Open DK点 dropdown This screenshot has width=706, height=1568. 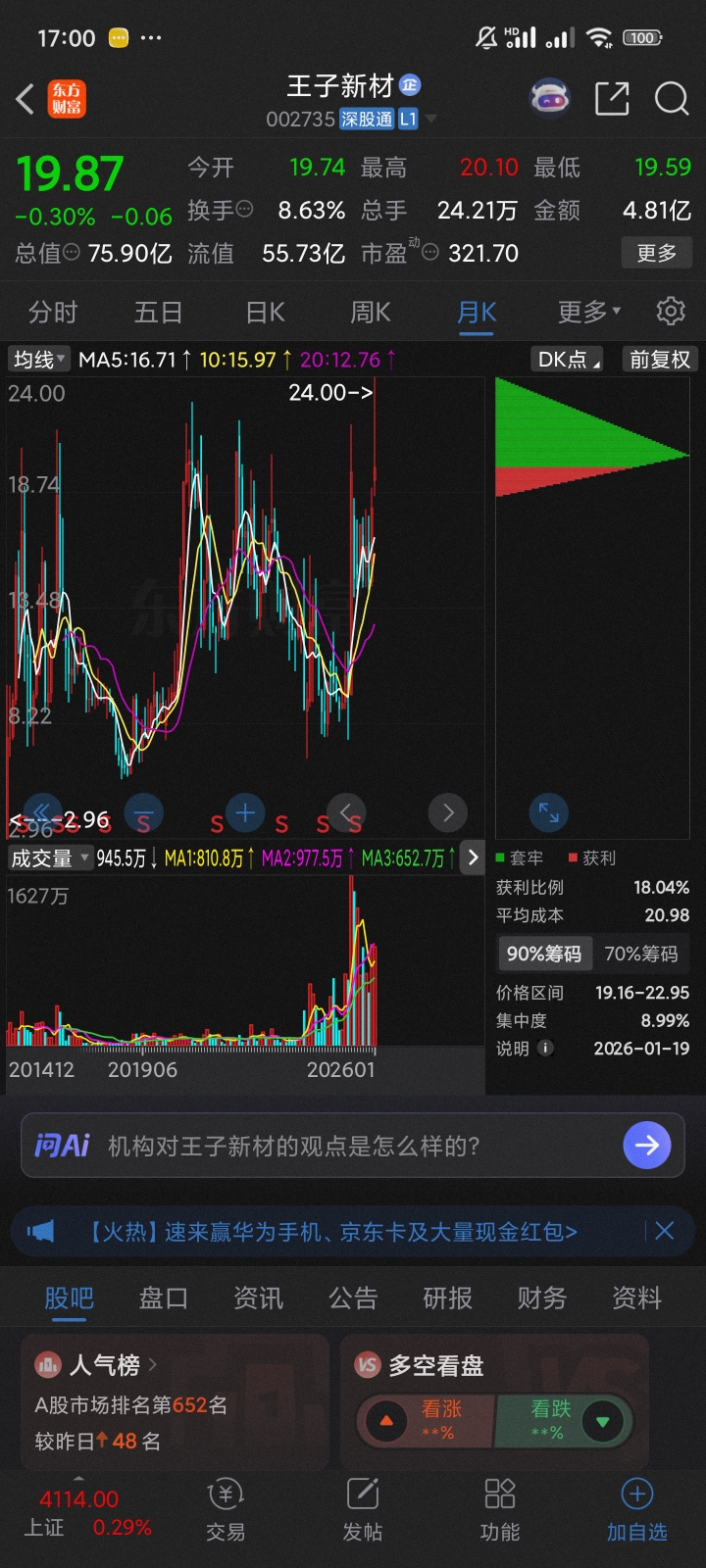pyautogui.click(x=568, y=360)
